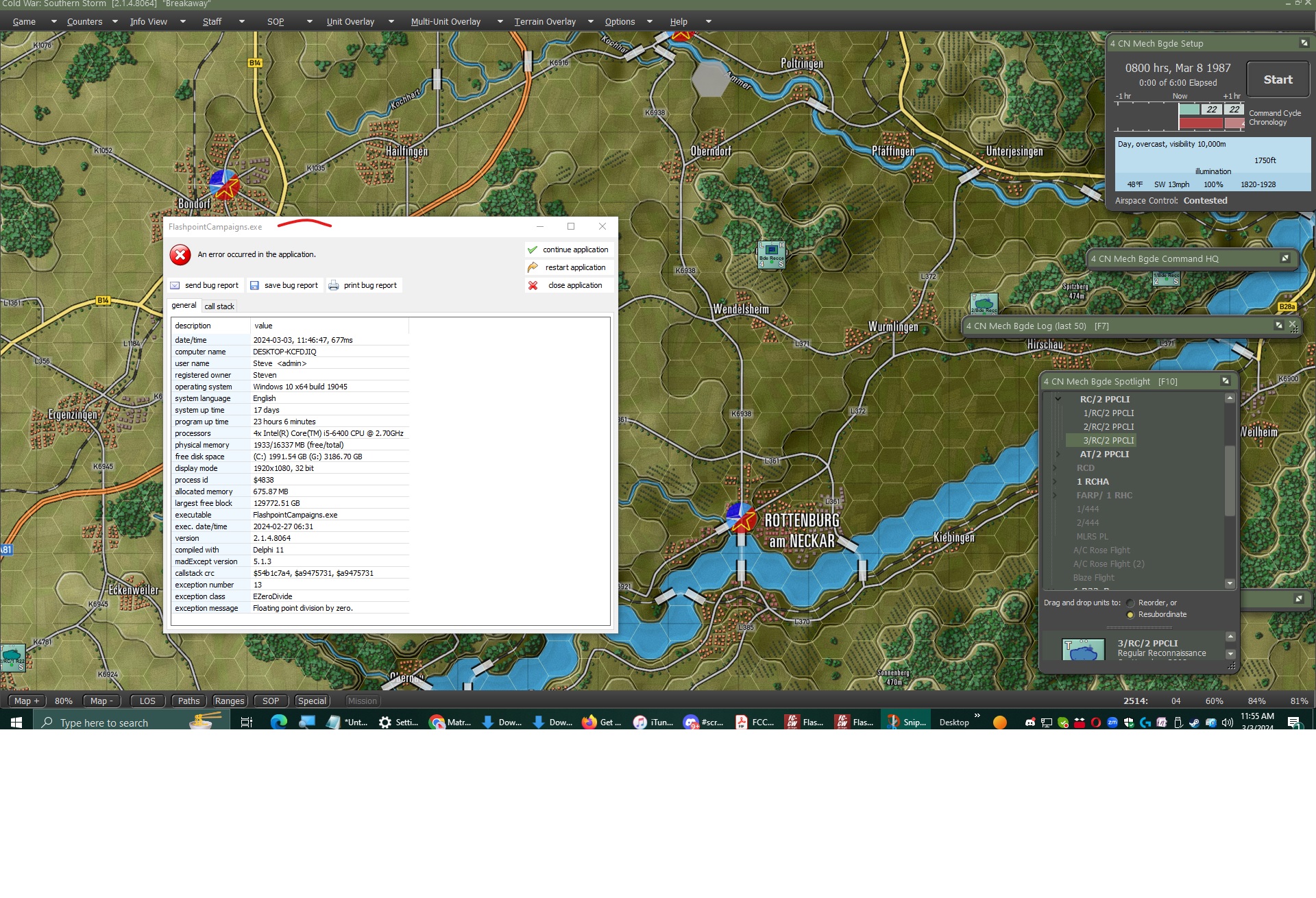The image size is (1316, 898).
Task: Click the save bug report disk icon
Action: pyautogui.click(x=254, y=285)
